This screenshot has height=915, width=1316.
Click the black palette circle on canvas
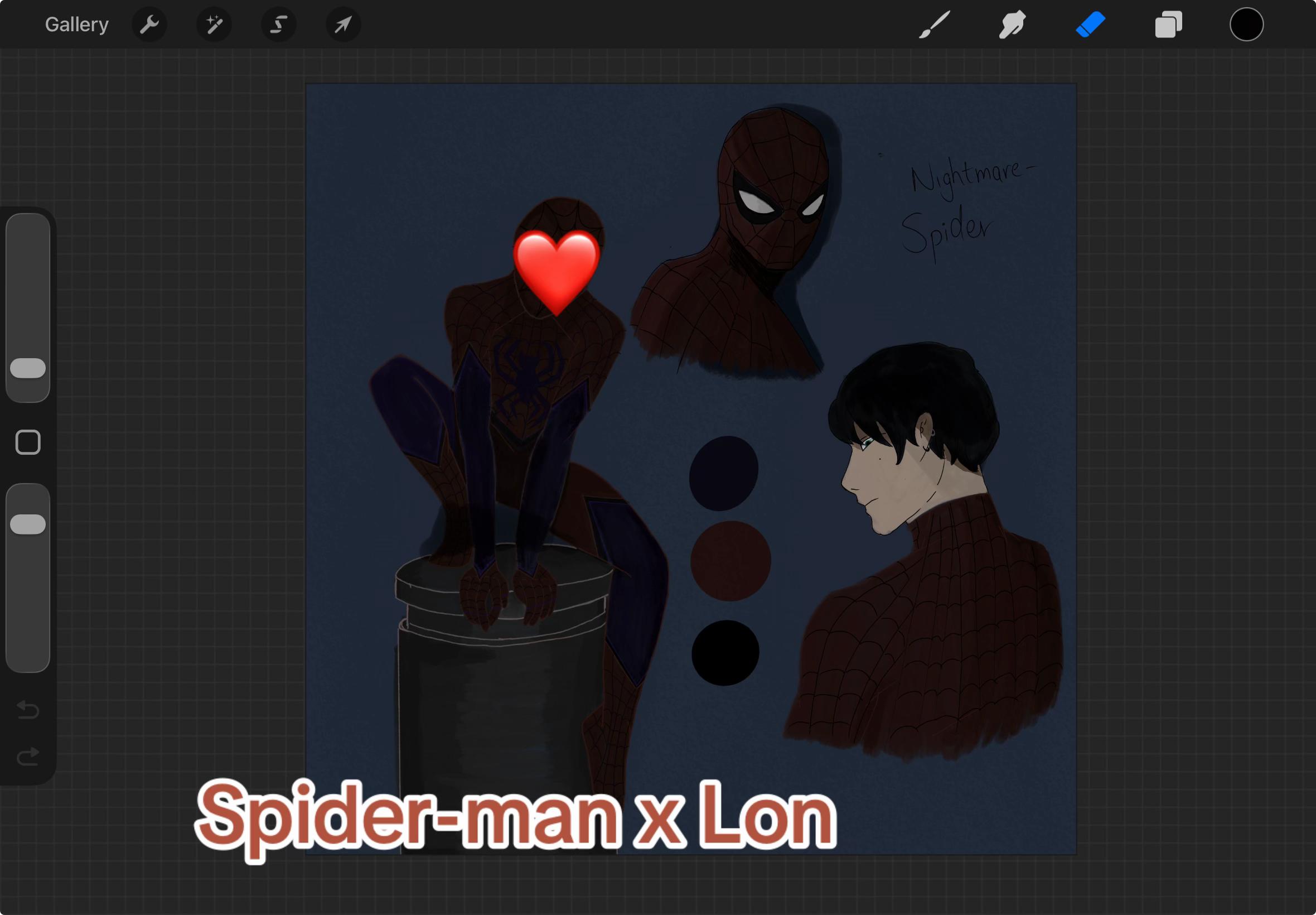pos(725,652)
